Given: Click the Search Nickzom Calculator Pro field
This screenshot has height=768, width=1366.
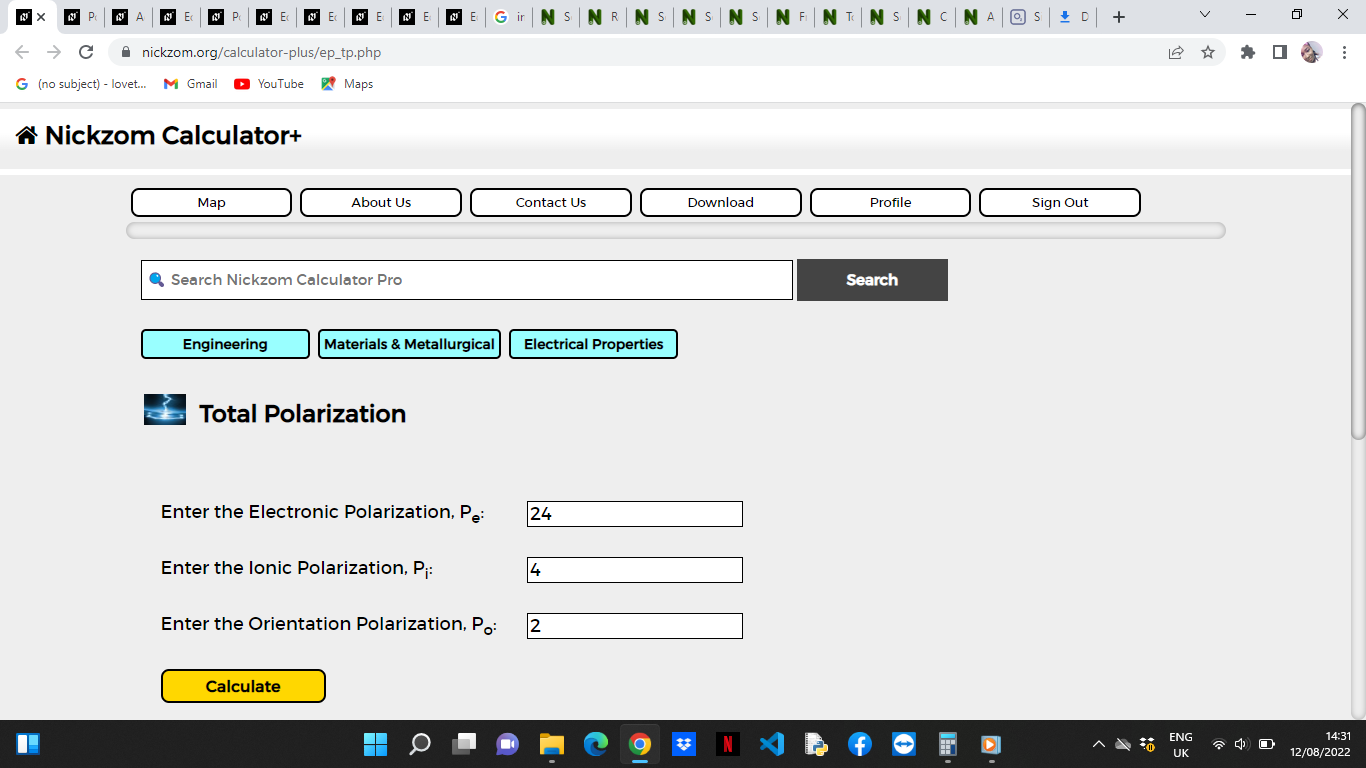Looking at the screenshot, I should [x=467, y=280].
